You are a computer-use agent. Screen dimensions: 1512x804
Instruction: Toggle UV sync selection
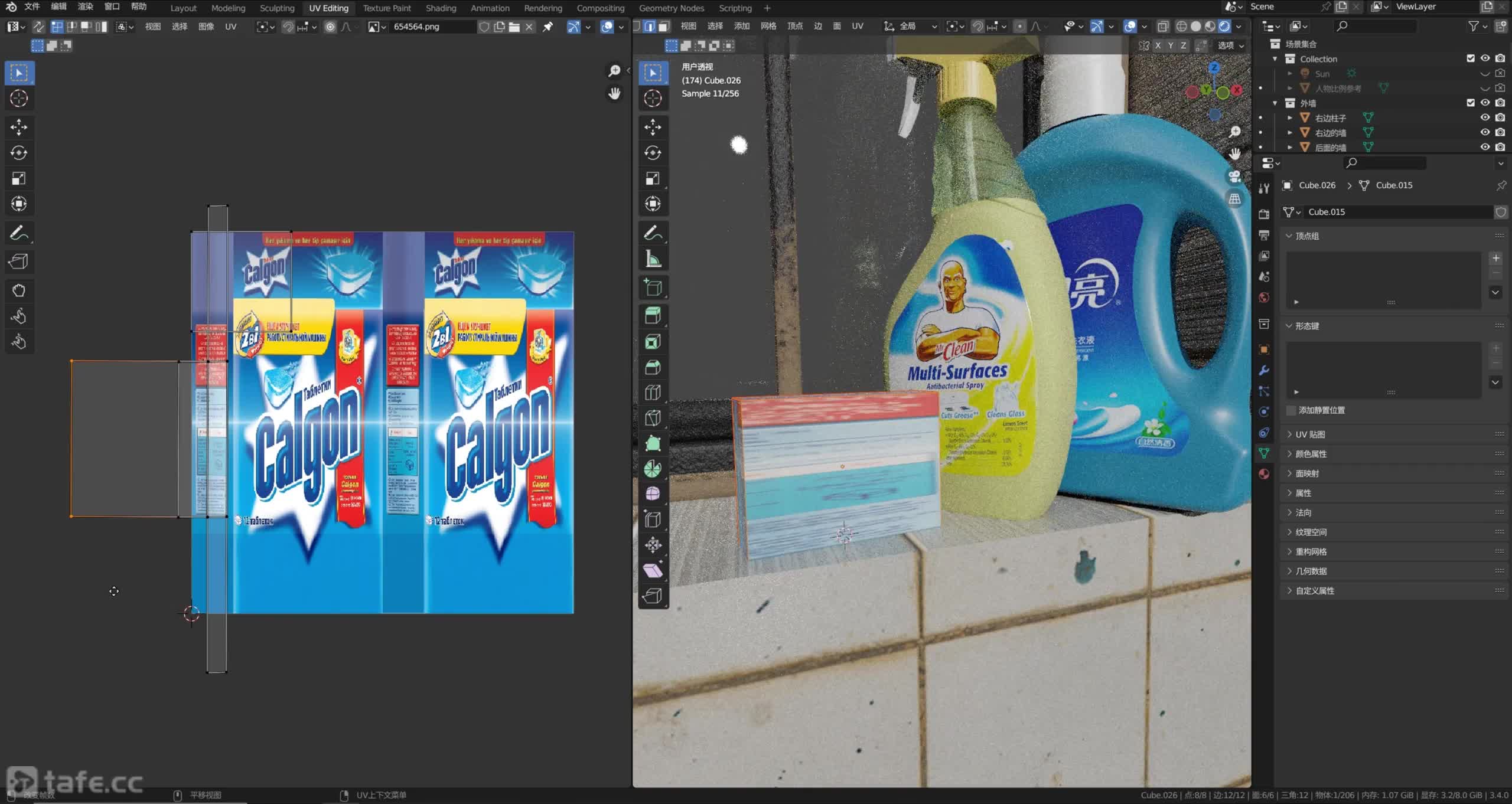38,27
